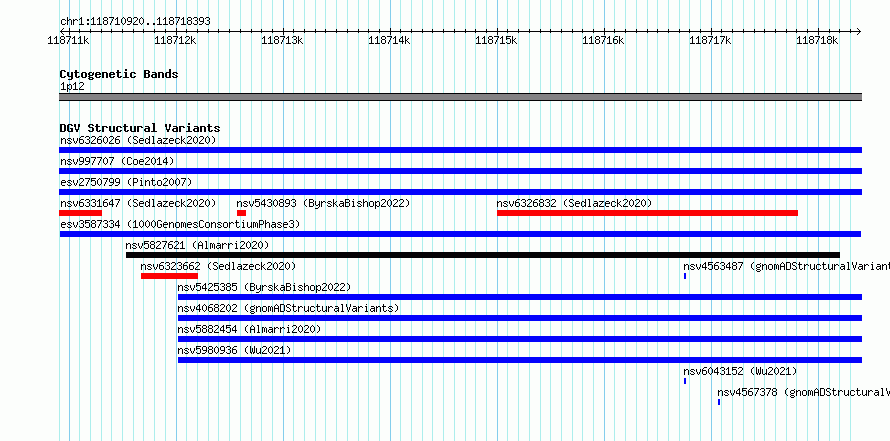Select the blue bar under nsv6326026
The image size is (890, 441).
460,150
